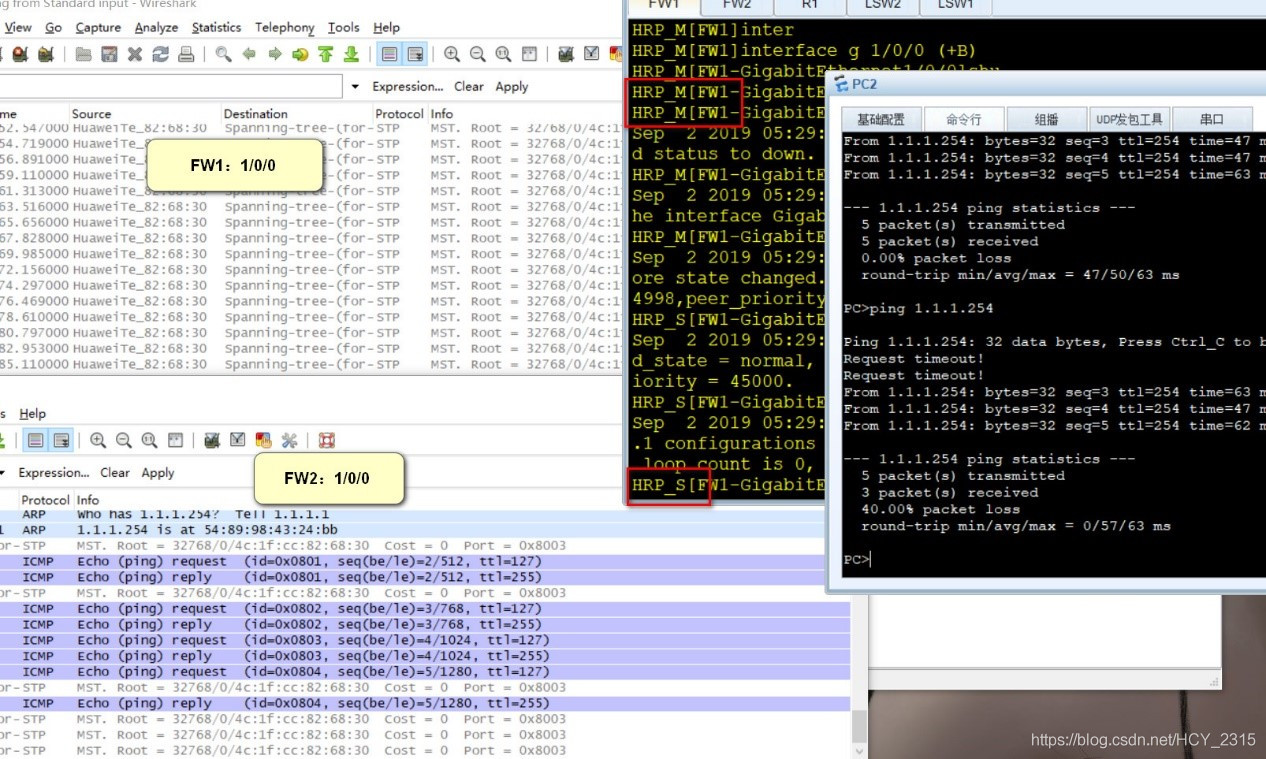Open Help menu in the FW2 Wireshark window
Image resolution: width=1266 pixels, height=759 pixels.
33,413
